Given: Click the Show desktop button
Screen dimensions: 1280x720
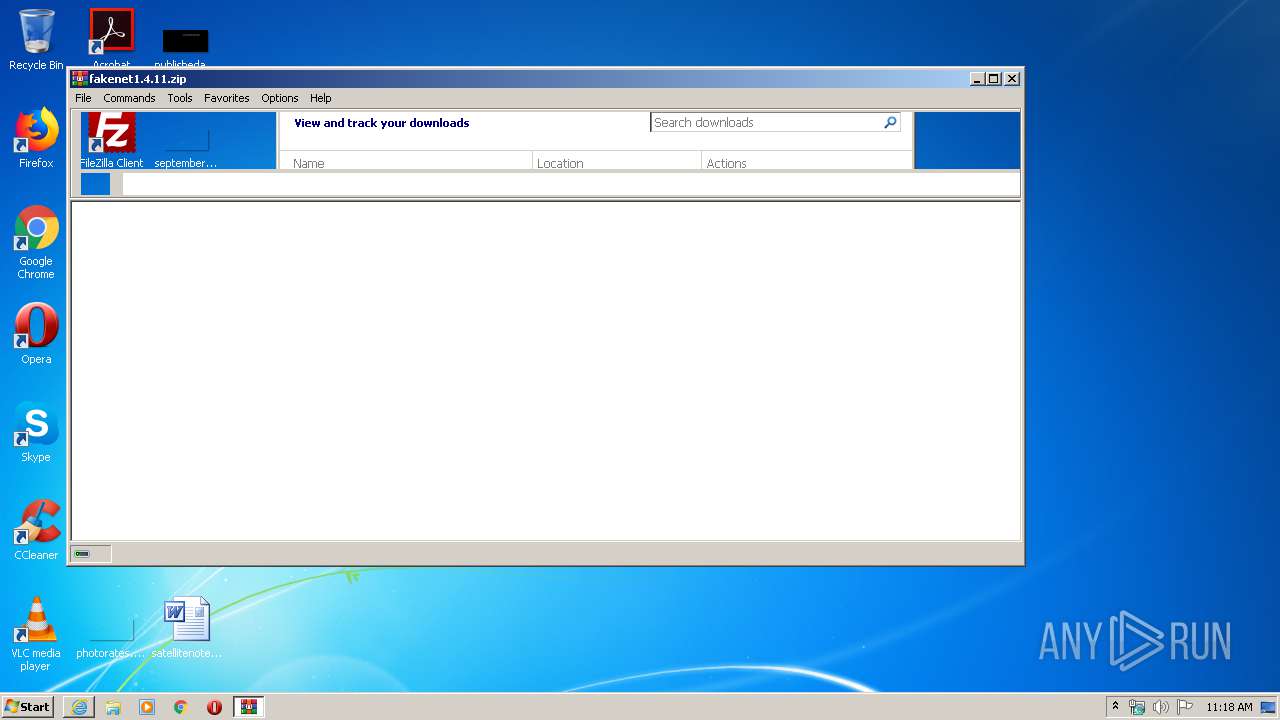Looking at the screenshot, I should [x=1269, y=707].
